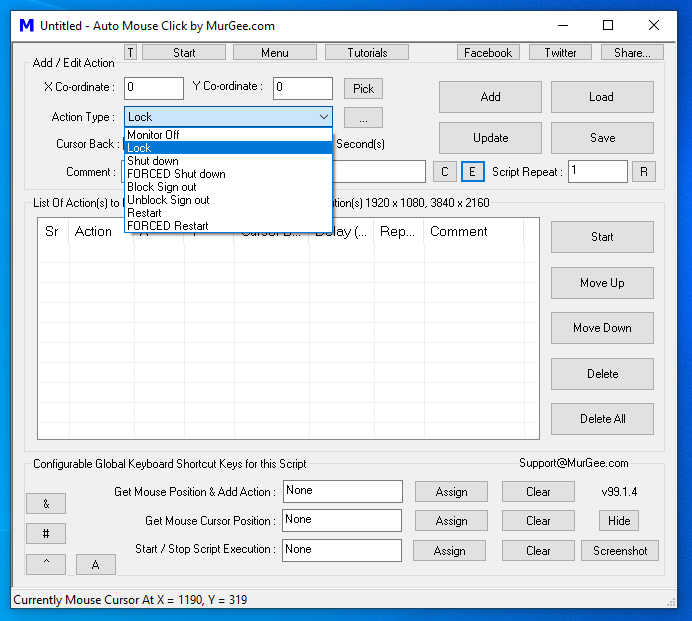692x621 pixels.
Task: Click the C button beside the comment field
Action: click(x=445, y=172)
